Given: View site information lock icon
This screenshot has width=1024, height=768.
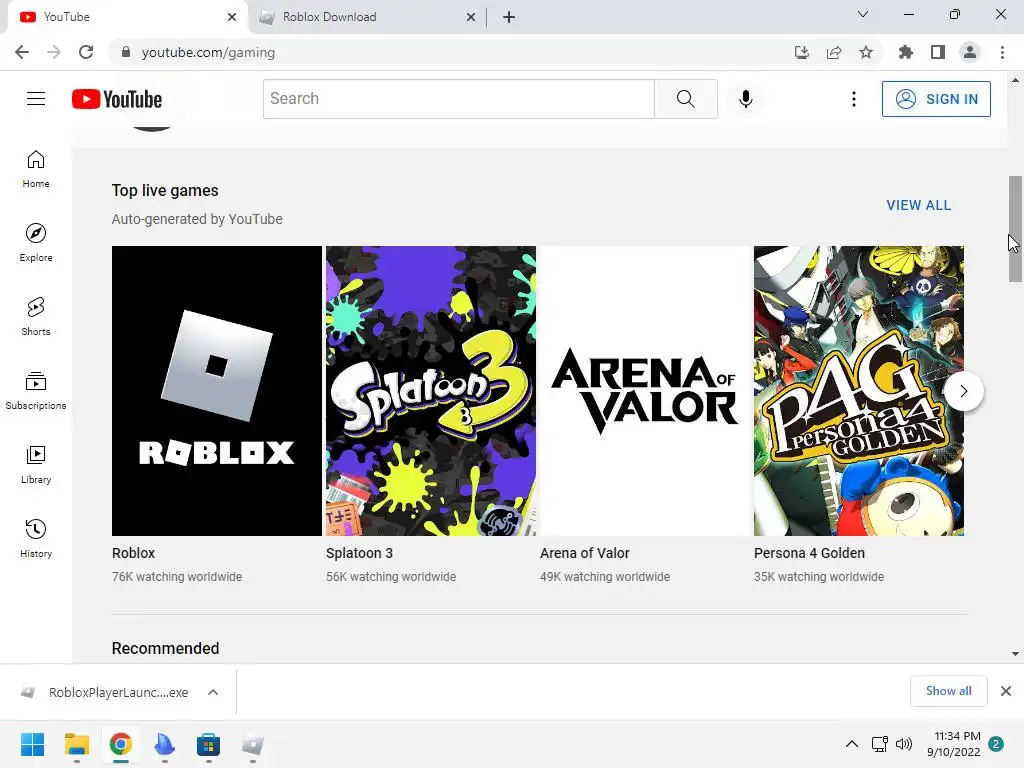Looking at the screenshot, I should pyautogui.click(x=126, y=52).
